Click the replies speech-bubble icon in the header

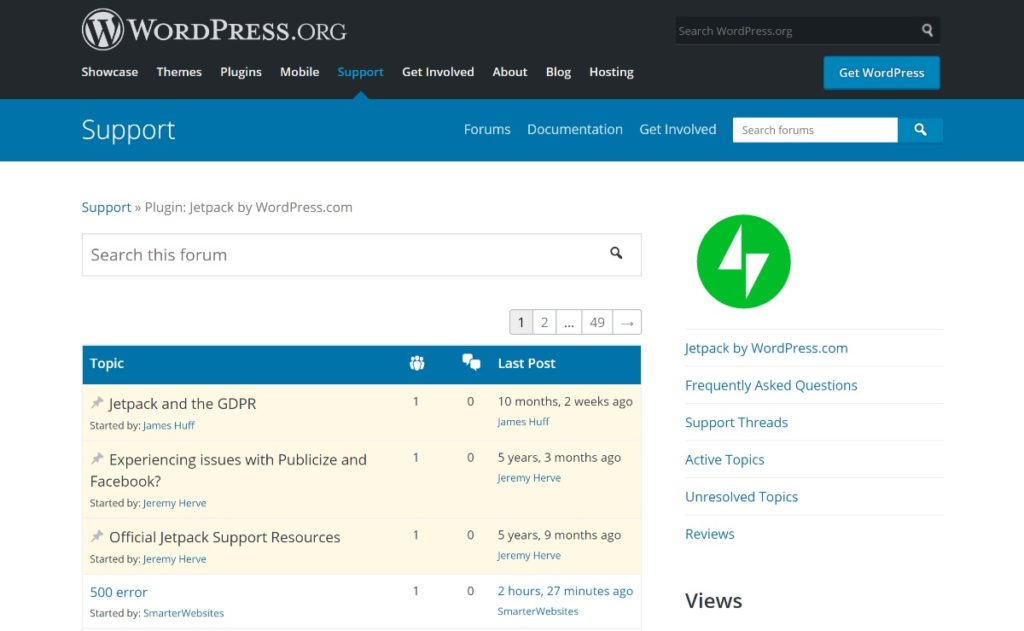[471, 362]
